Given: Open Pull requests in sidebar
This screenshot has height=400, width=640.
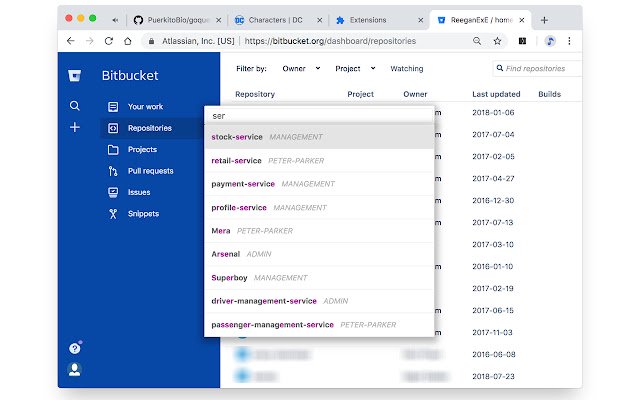Looking at the screenshot, I should point(151,171).
